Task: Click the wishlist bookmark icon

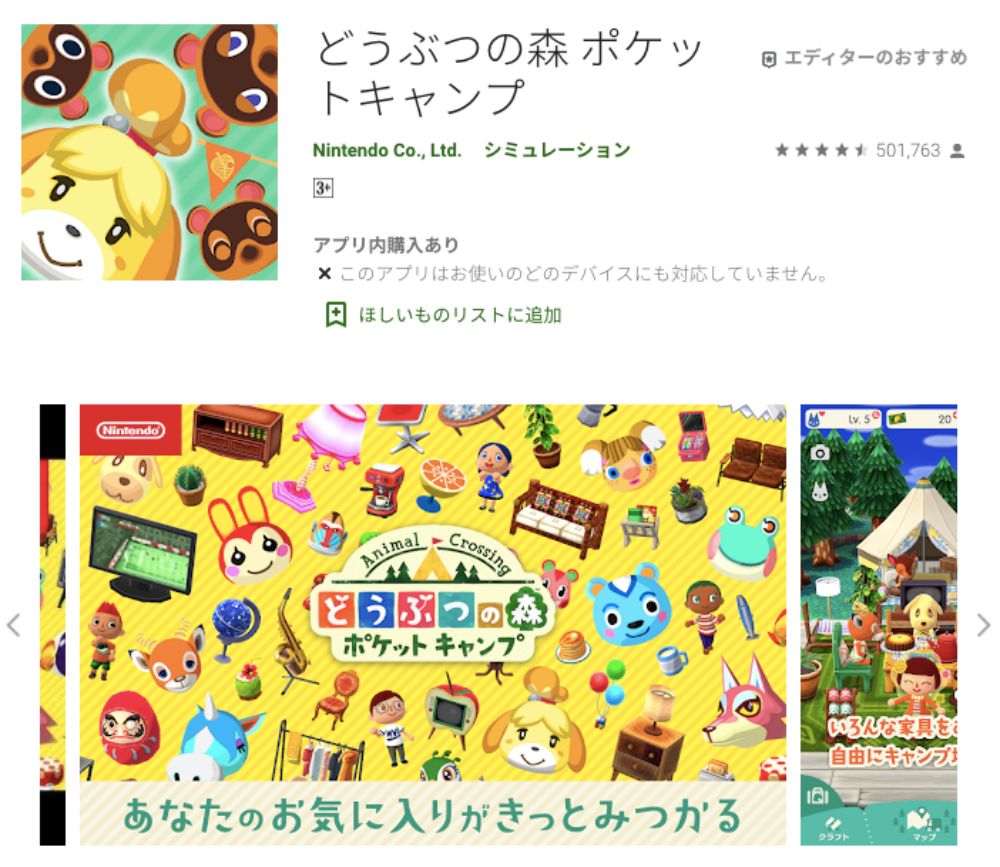Action: coord(335,315)
